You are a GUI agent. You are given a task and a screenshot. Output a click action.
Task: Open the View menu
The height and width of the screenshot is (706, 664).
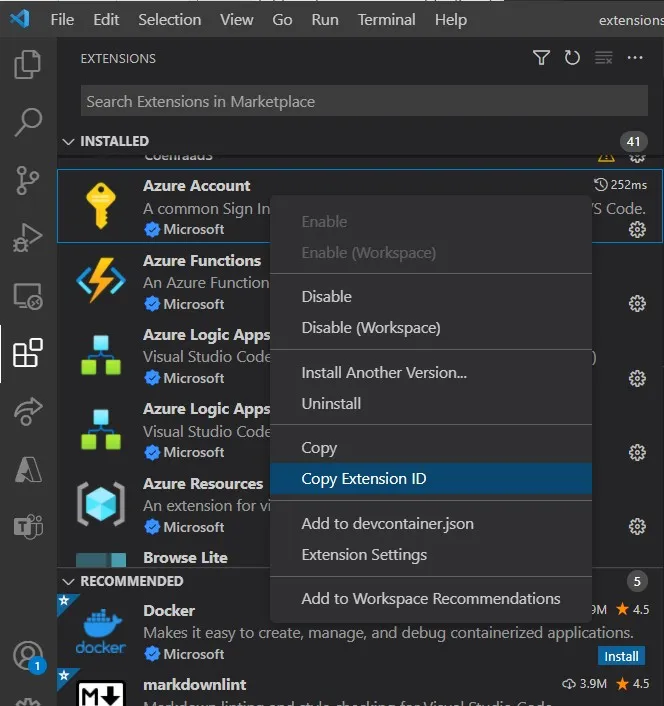(237, 20)
